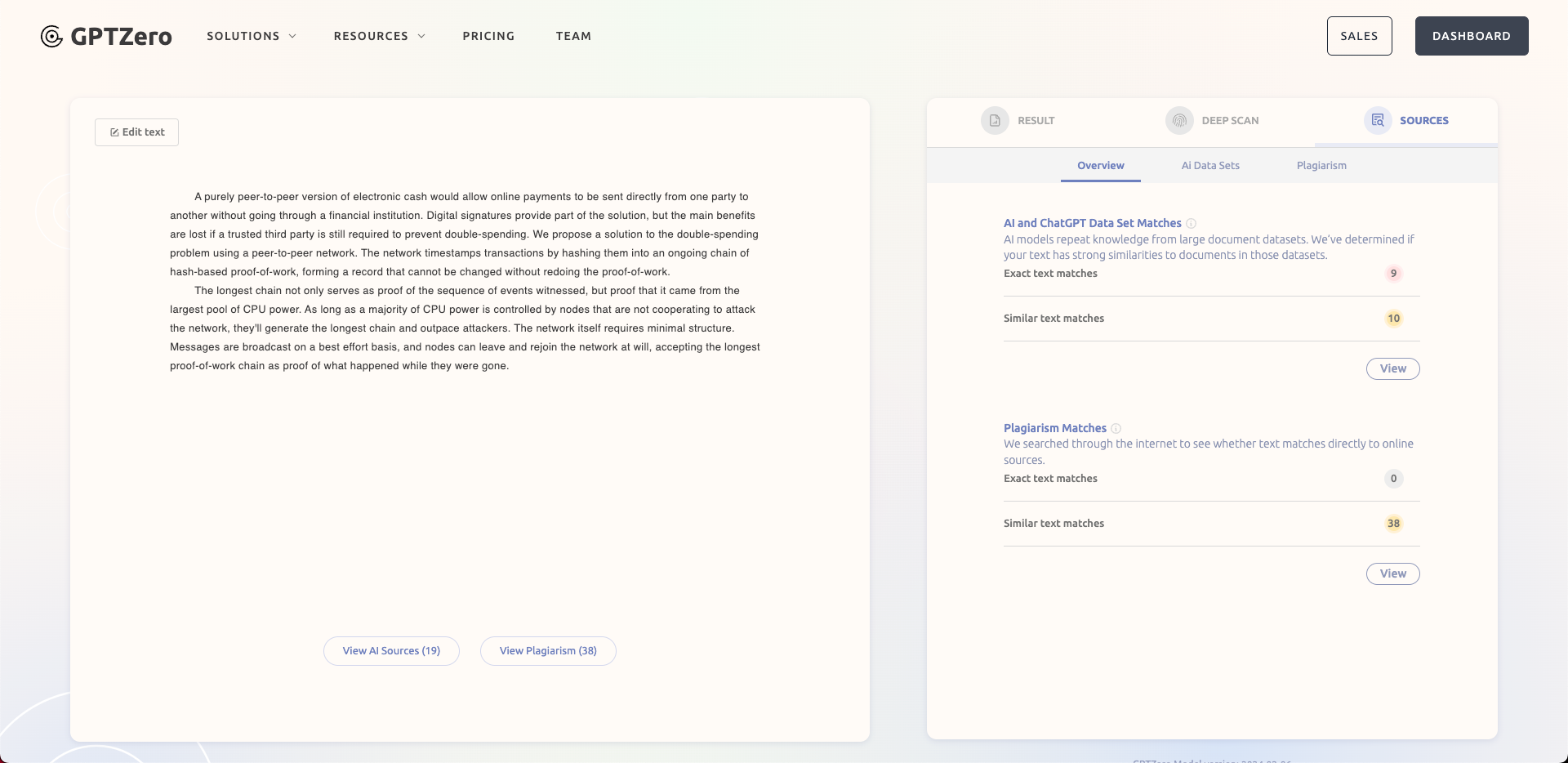Click the AI exact text matches count 9
Screen dimensions: 1568x763
[x=1394, y=274]
